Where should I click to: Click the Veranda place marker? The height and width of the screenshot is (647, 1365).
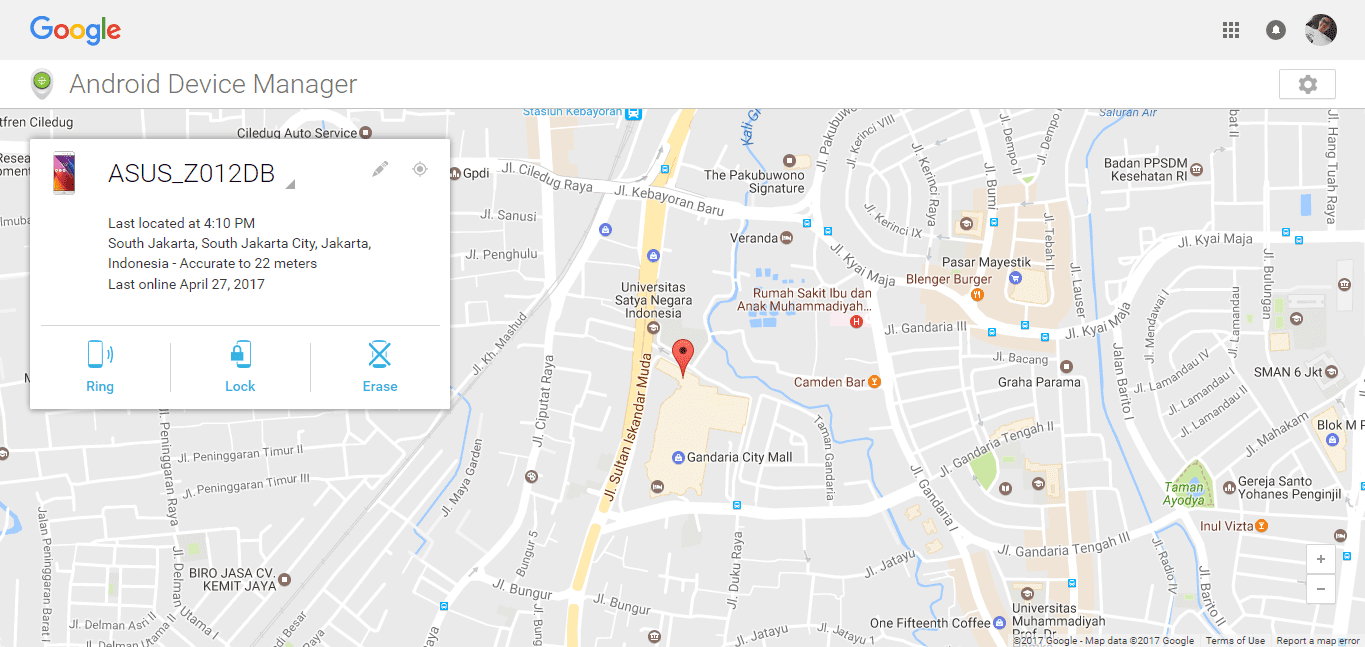tap(788, 238)
